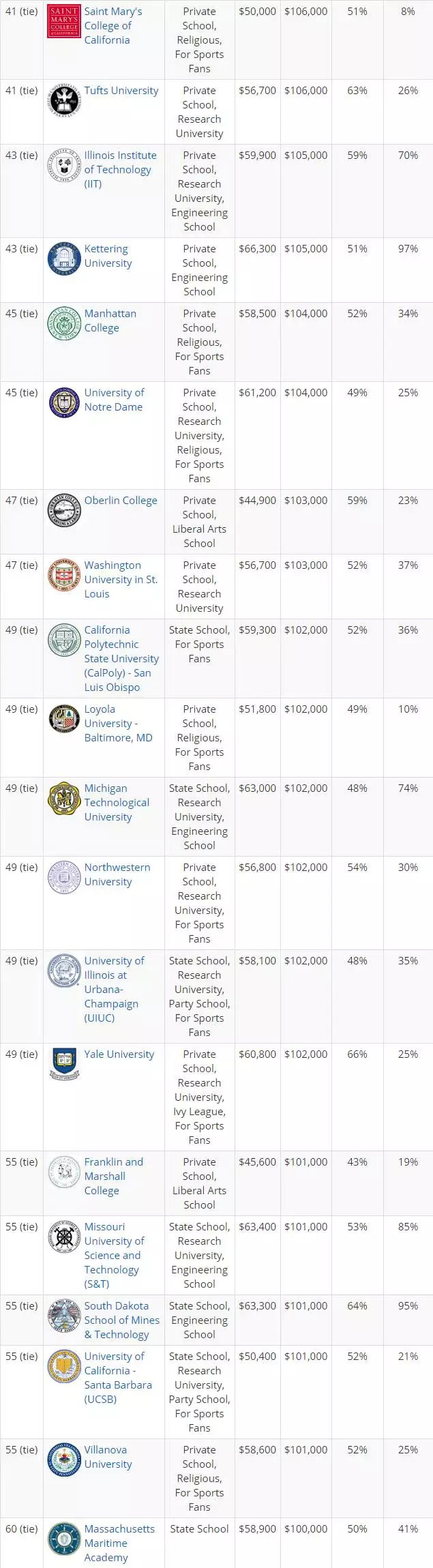Click the Washington University in St. Louis seal
The width and height of the screenshot is (433, 1568).
pos(64,576)
